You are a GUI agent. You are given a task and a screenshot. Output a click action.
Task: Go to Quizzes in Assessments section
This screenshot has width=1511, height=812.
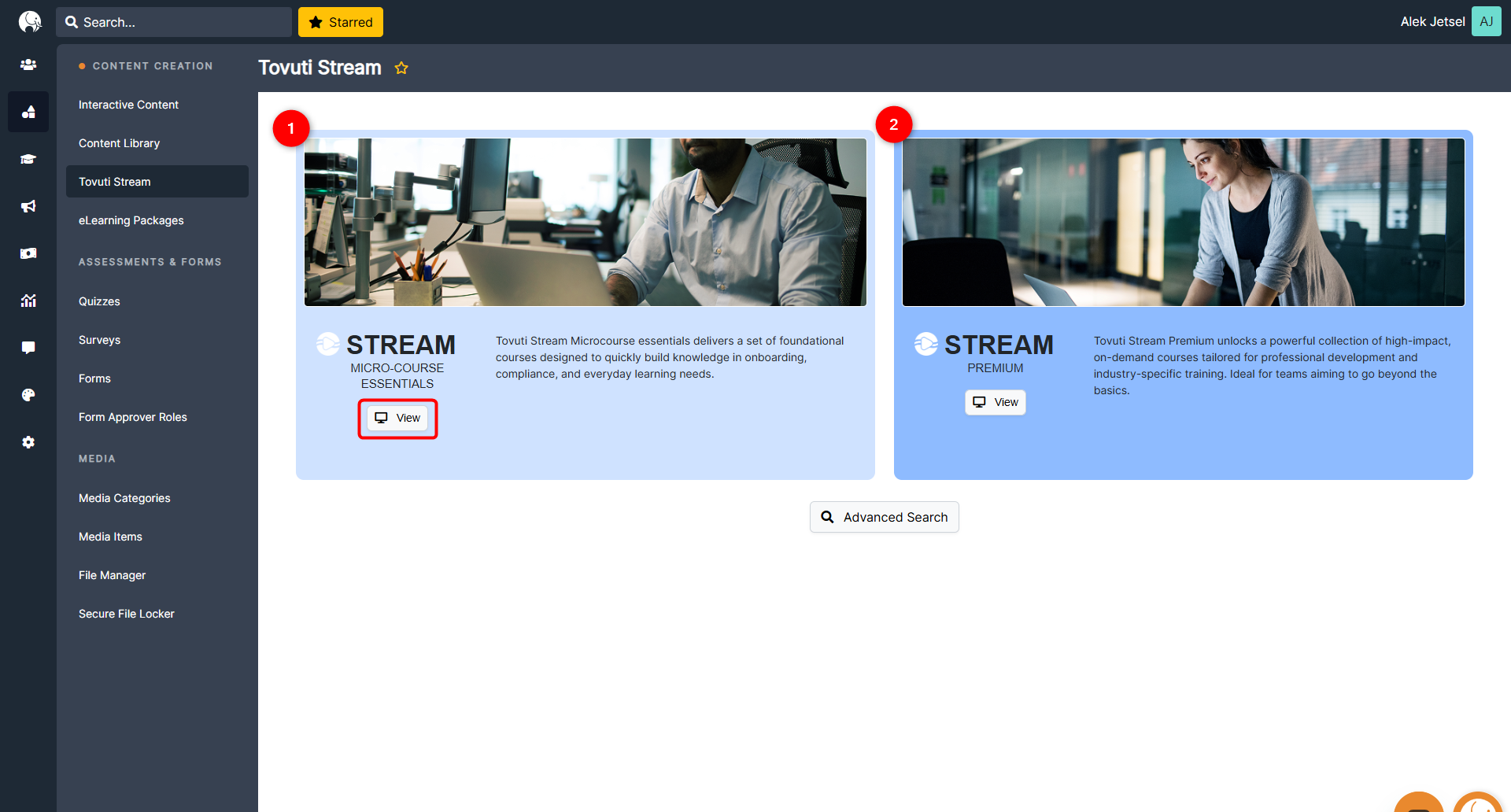click(x=99, y=301)
